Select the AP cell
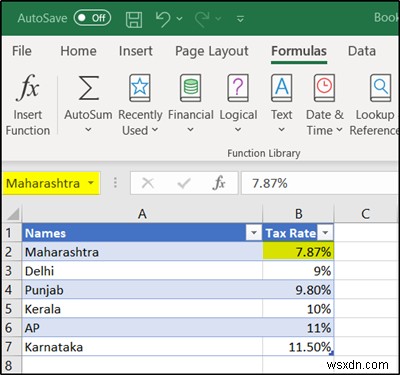The height and width of the screenshot is (375, 400). click(x=142, y=328)
